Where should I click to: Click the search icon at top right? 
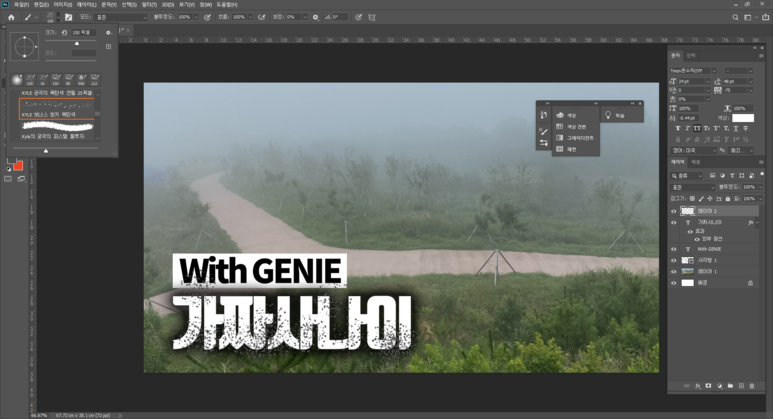[735, 17]
